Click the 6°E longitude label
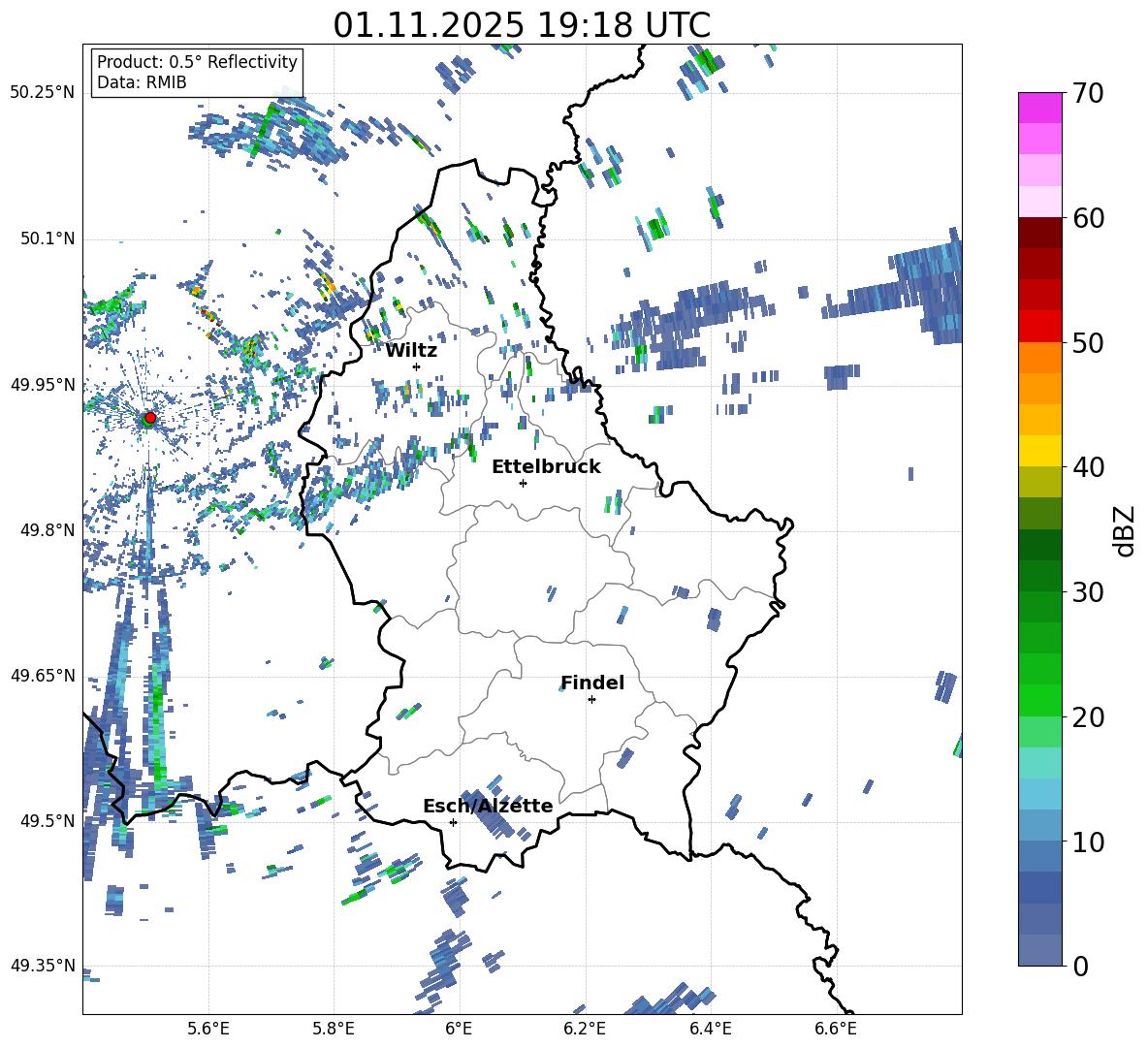The width and height of the screenshot is (1148, 1048). [x=459, y=1029]
